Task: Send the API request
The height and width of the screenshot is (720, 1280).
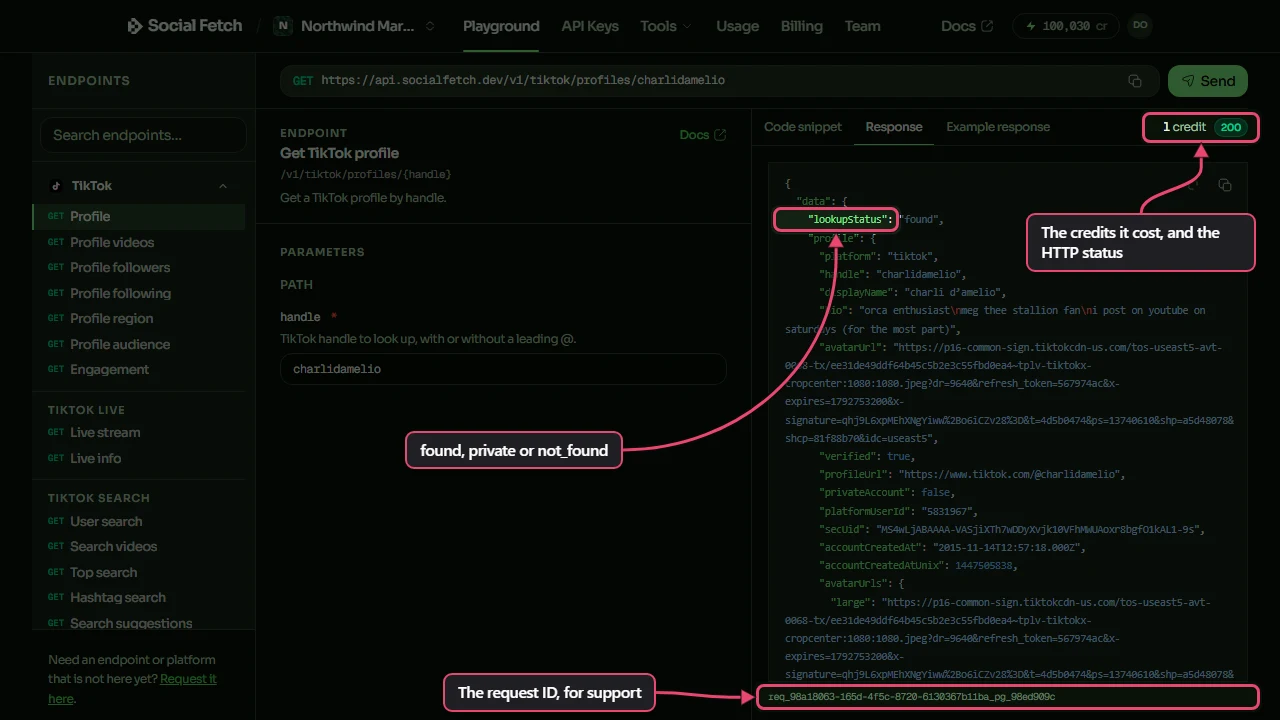Action: [1208, 81]
